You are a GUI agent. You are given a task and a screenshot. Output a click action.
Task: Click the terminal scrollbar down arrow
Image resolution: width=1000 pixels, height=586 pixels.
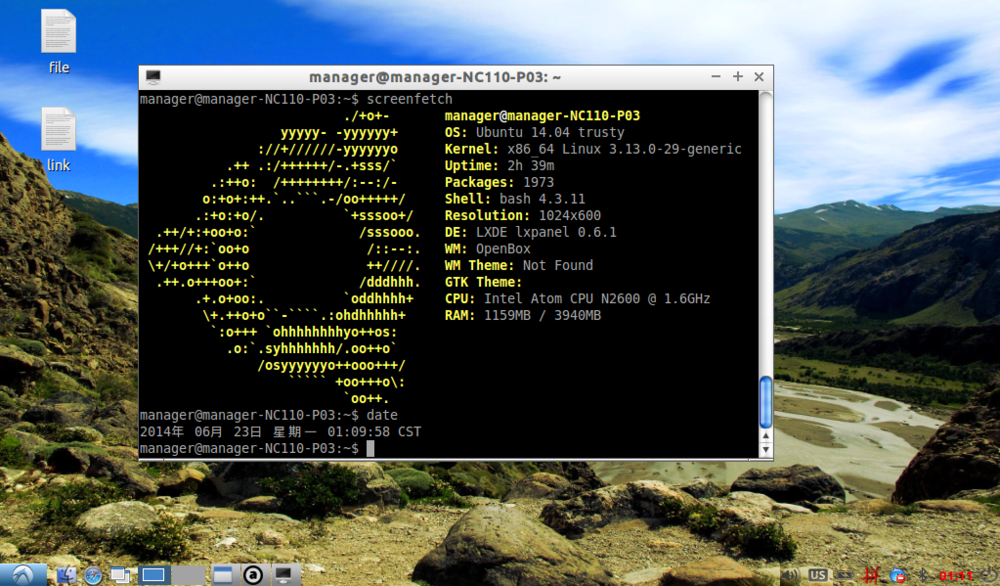766,450
